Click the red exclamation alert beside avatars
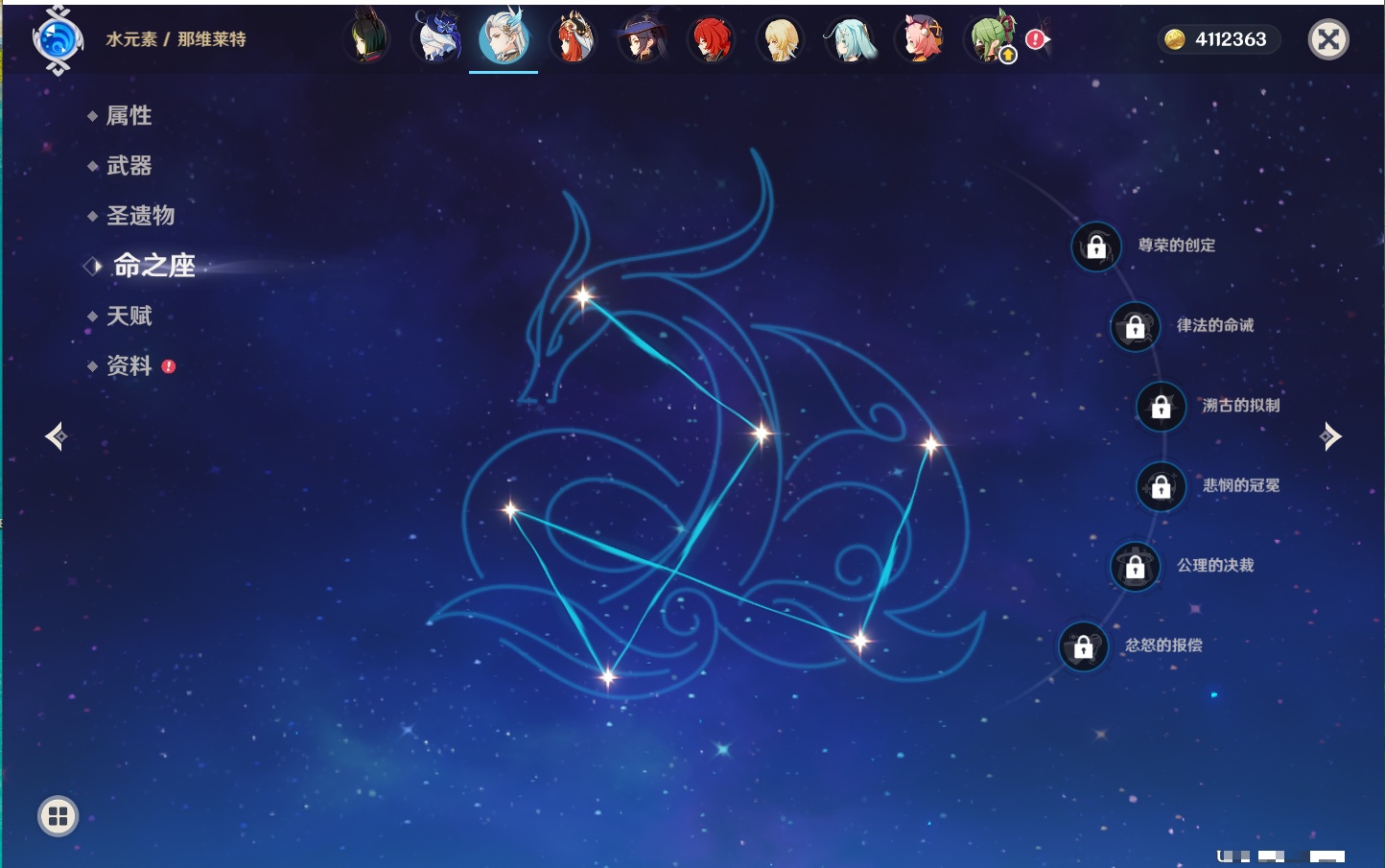Image resolution: width=1385 pixels, height=868 pixels. click(x=1035, y=38)
